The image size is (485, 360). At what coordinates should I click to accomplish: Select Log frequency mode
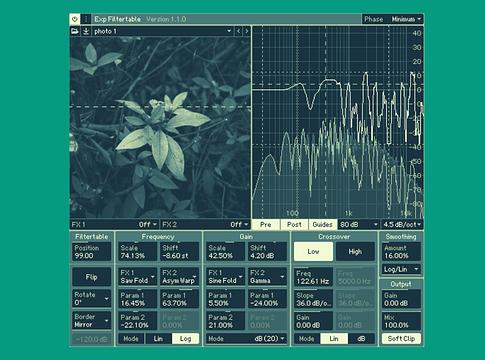pyautogui.click(x=185, y=339)
